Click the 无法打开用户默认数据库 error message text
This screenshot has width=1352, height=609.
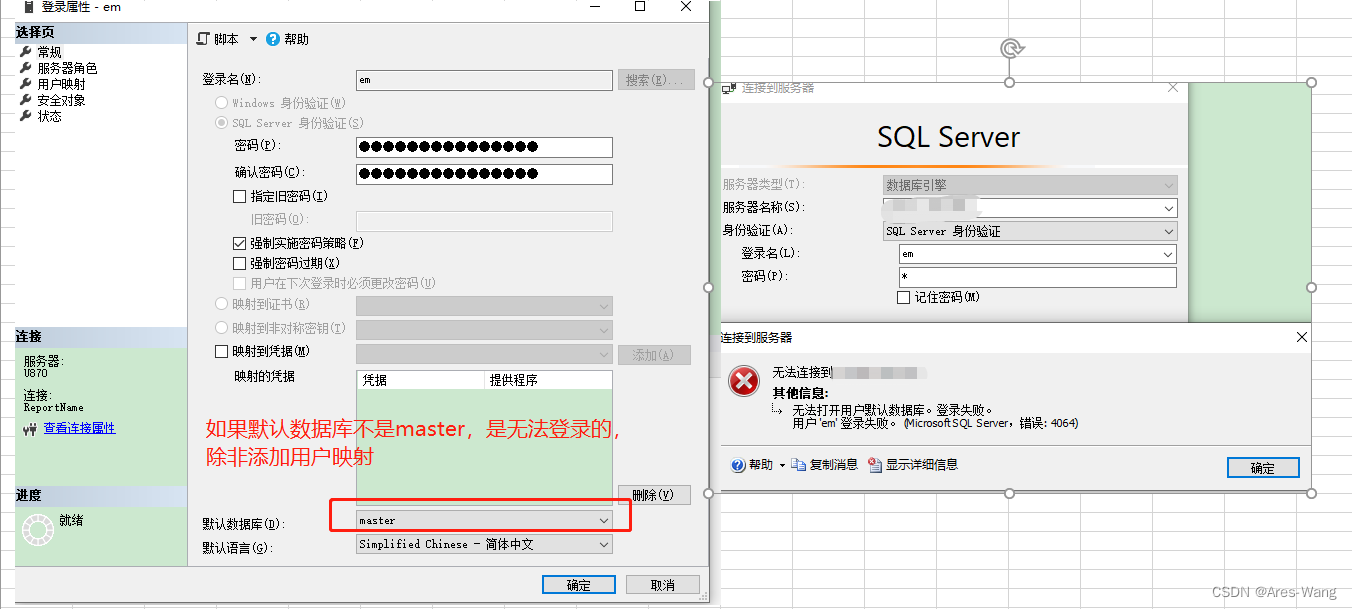[893, 410]
